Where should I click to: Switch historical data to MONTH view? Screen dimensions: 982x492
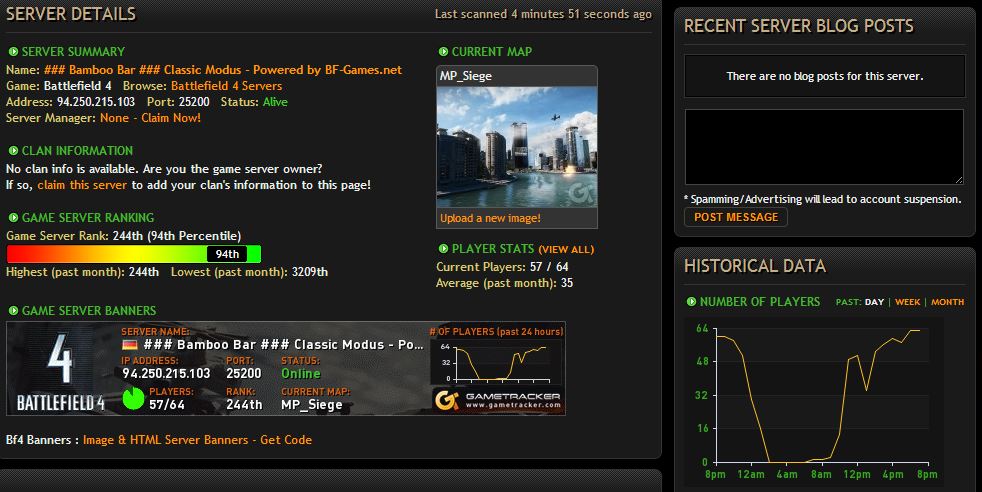tap(947, 302)
